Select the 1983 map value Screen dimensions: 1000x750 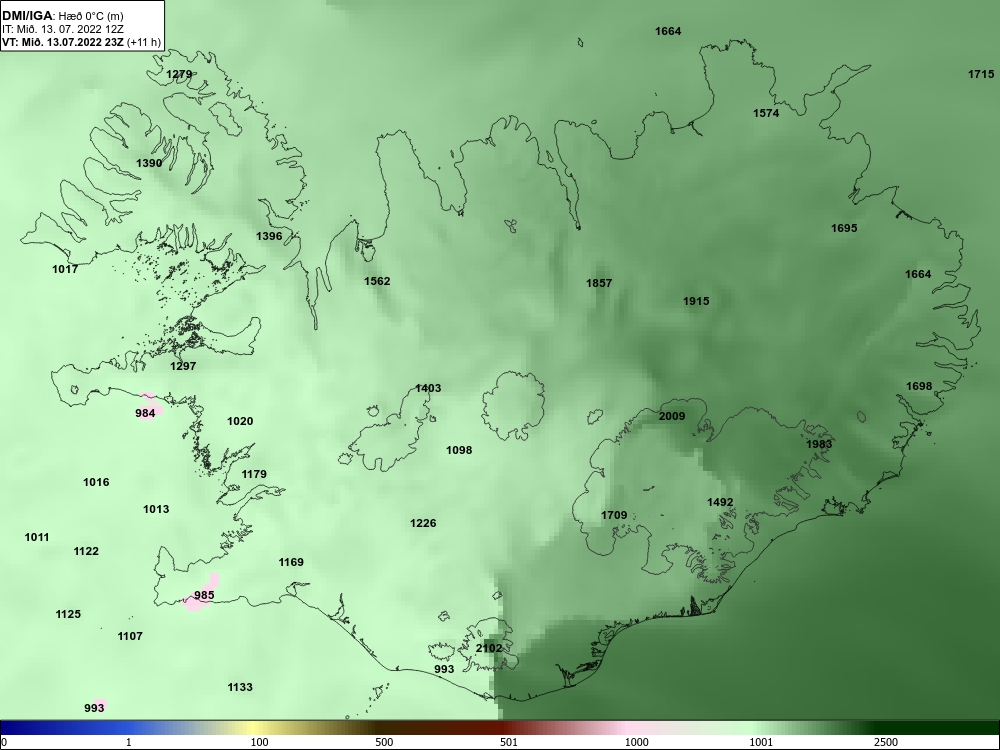point(819,444)
